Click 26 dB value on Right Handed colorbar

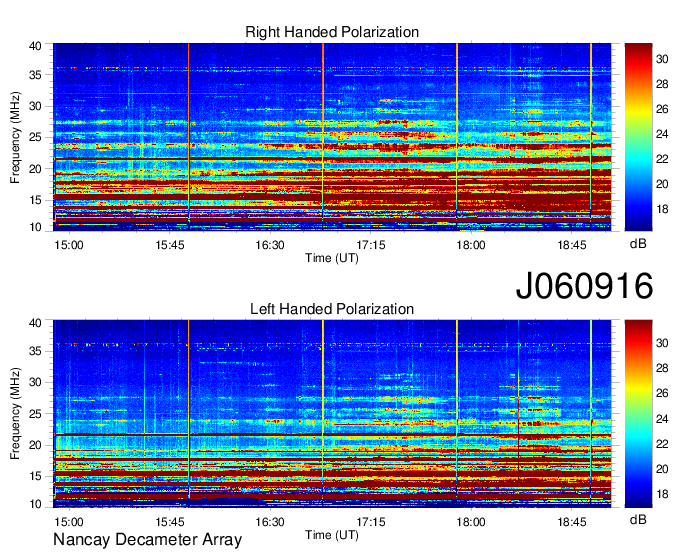coord(662,109)
